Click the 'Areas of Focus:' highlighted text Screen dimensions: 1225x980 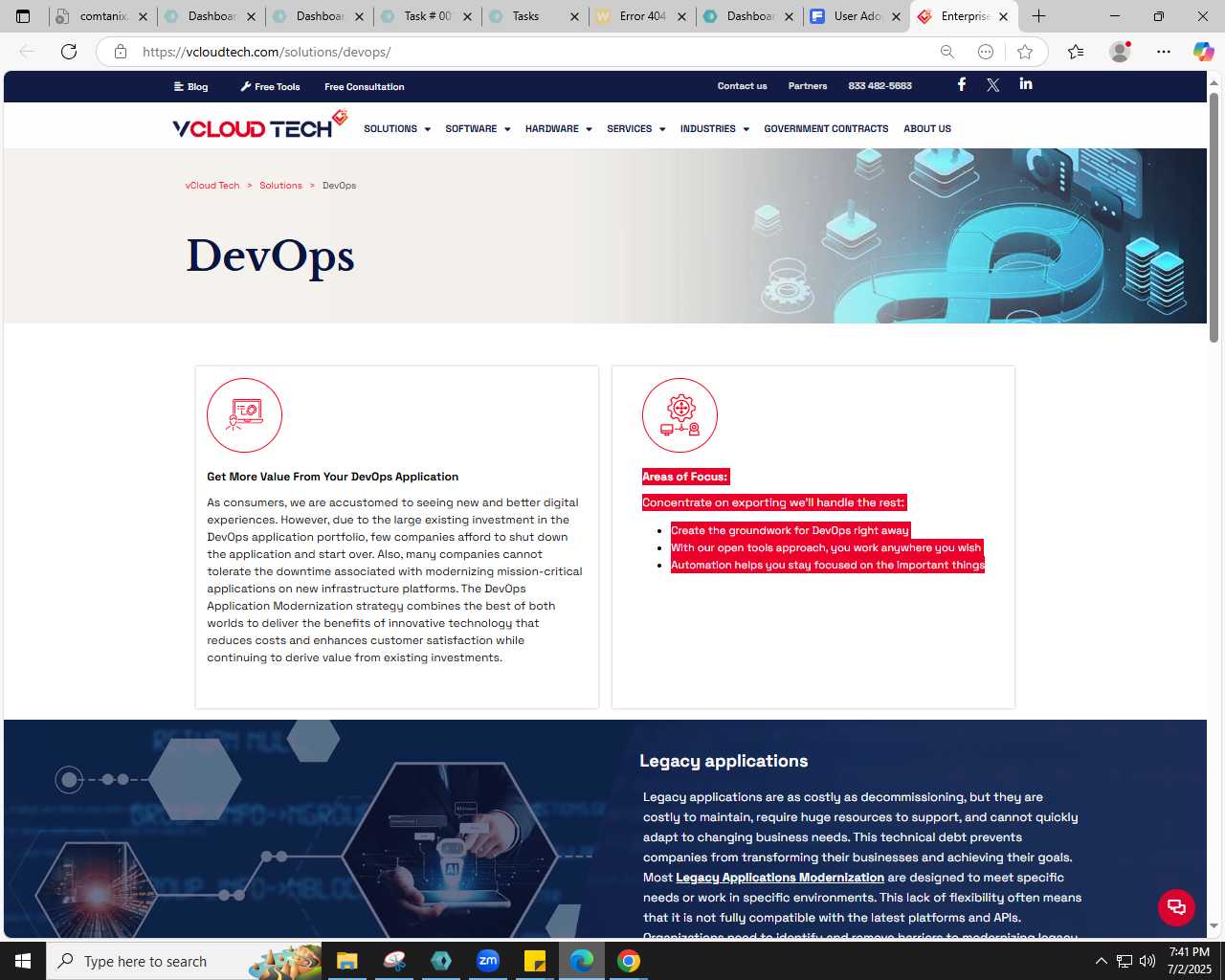[685, 477]
